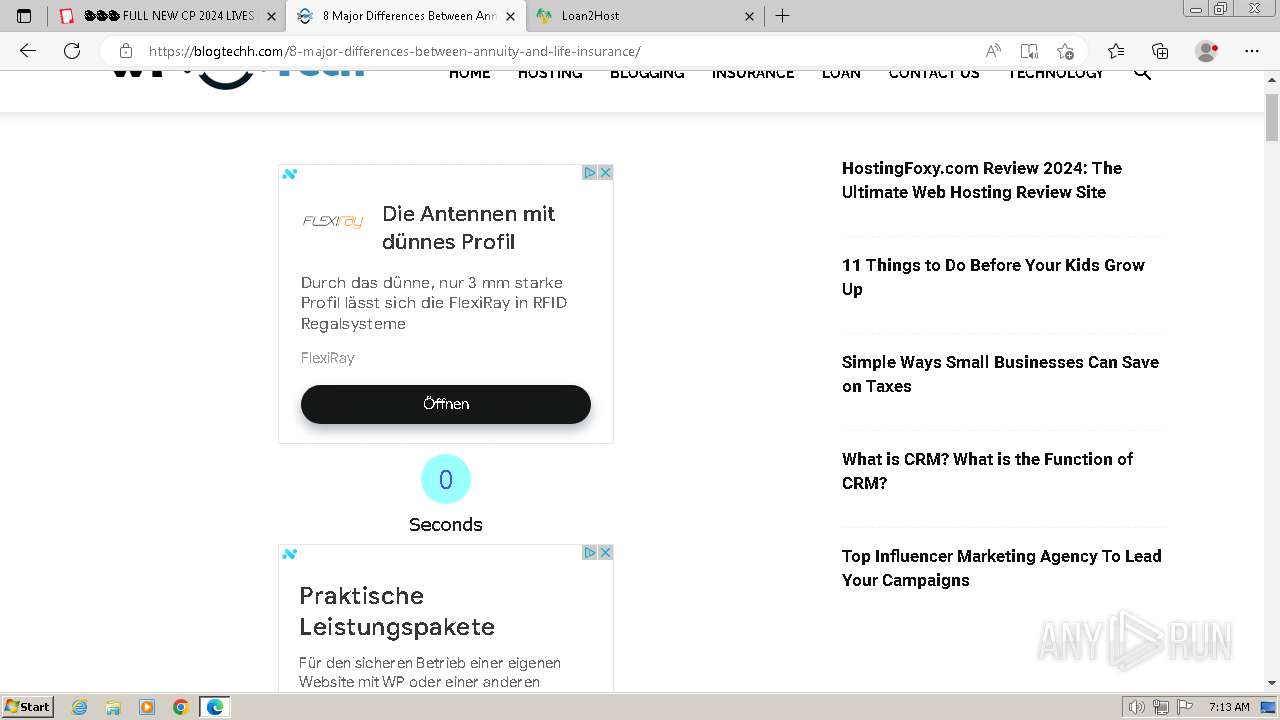Open immersive reader icon
1280x720 pixels.
pyautogui.click(x=1029, y=51)
